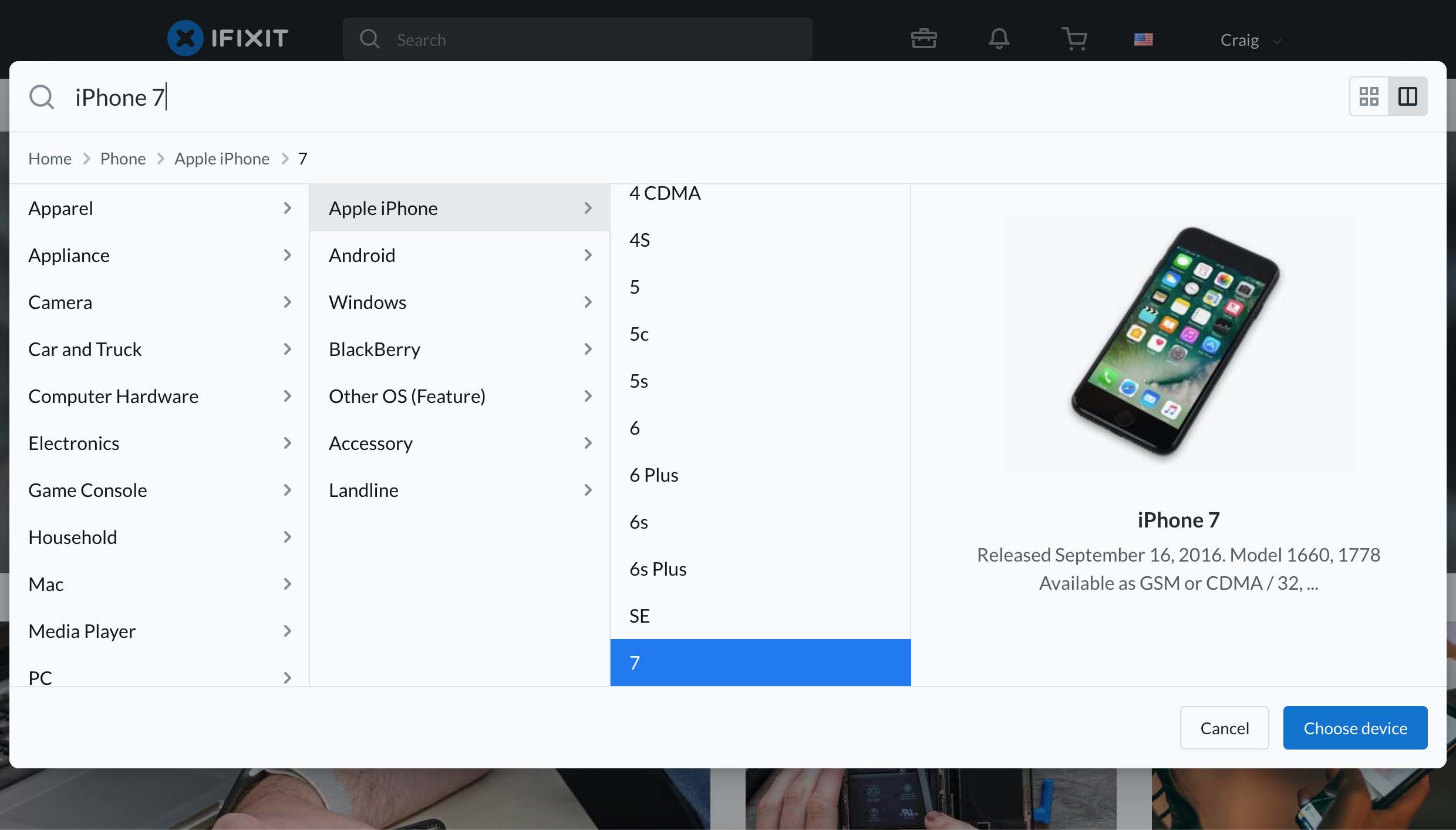This screenshot has width=1456, height=830.
Task: Select the SE model
Action: click(x=760, y=616)
